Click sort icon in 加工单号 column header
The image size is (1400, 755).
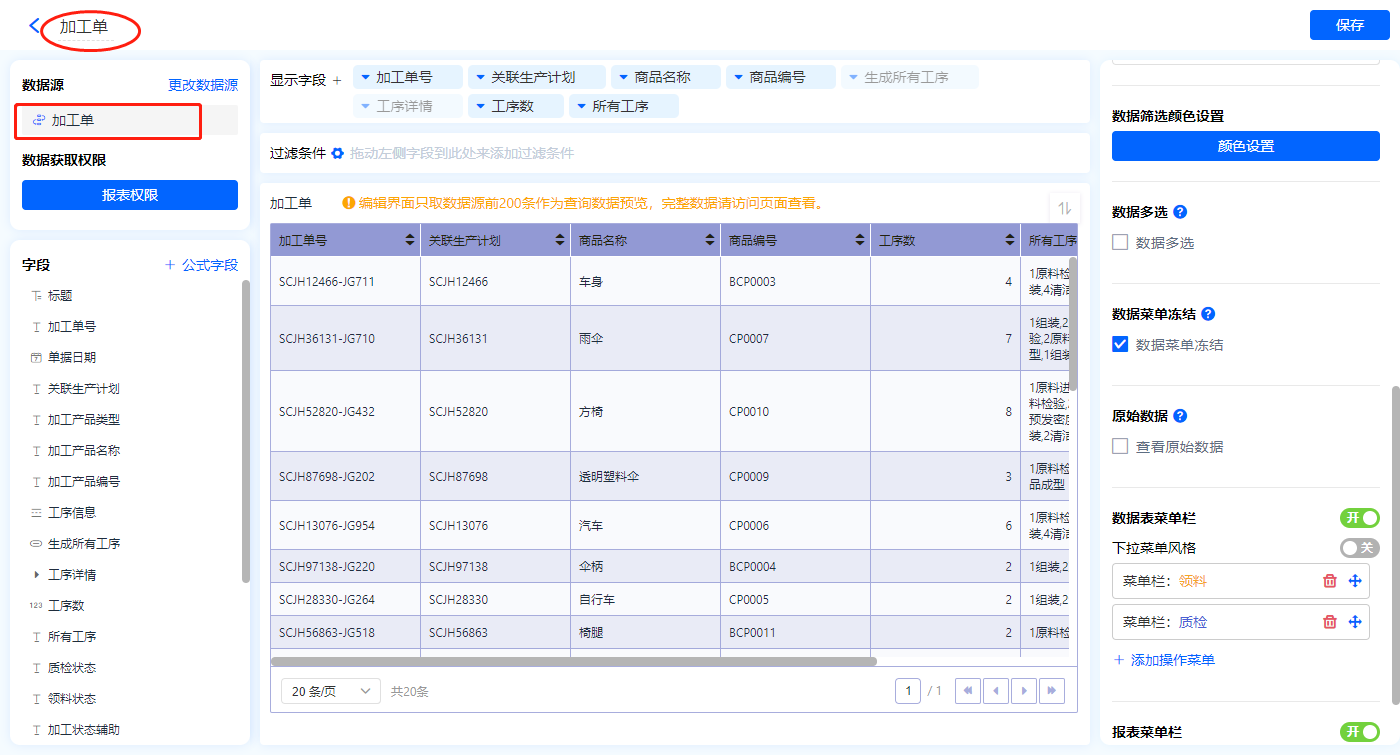(409, 241)
